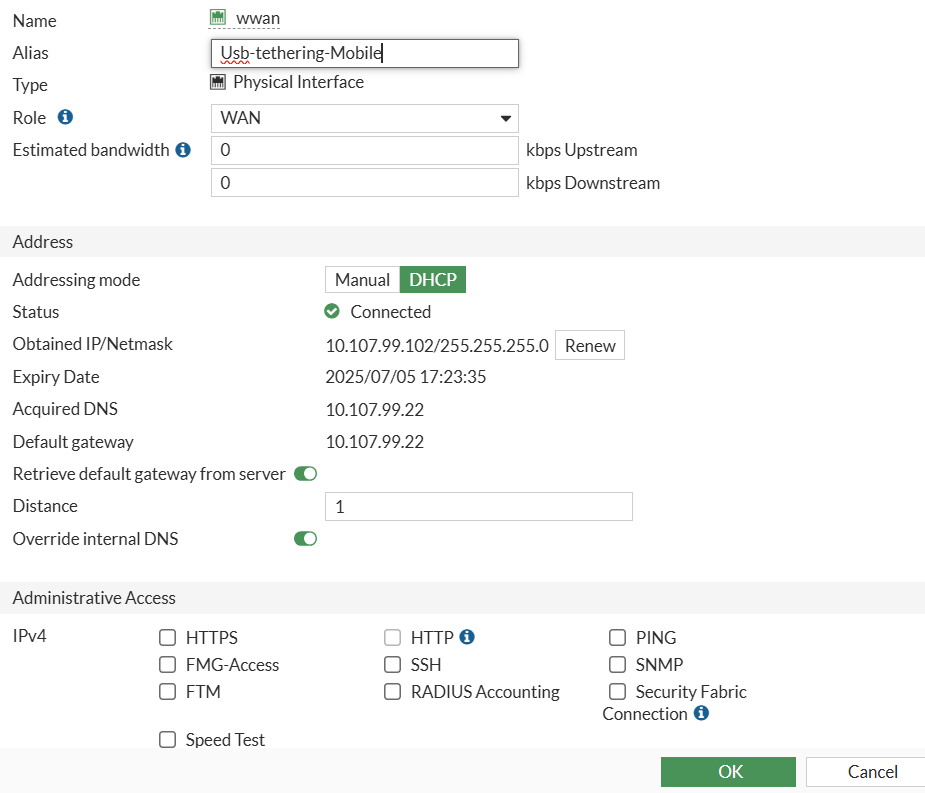Click the Estimated bandwidth info icon
Viewport: 925px width, 793px height.
click(183, 150)
